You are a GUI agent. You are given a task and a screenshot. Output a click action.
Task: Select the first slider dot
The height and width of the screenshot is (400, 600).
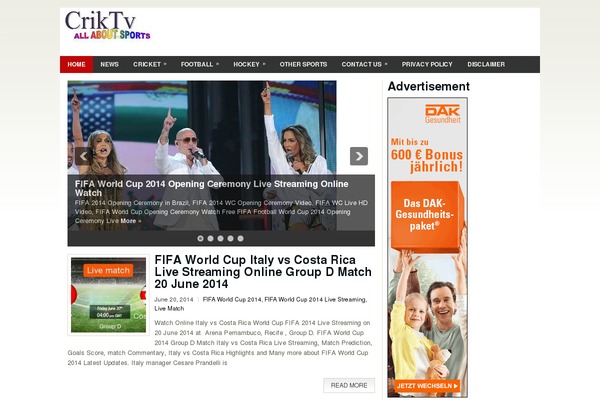click(x=200, y=238)
